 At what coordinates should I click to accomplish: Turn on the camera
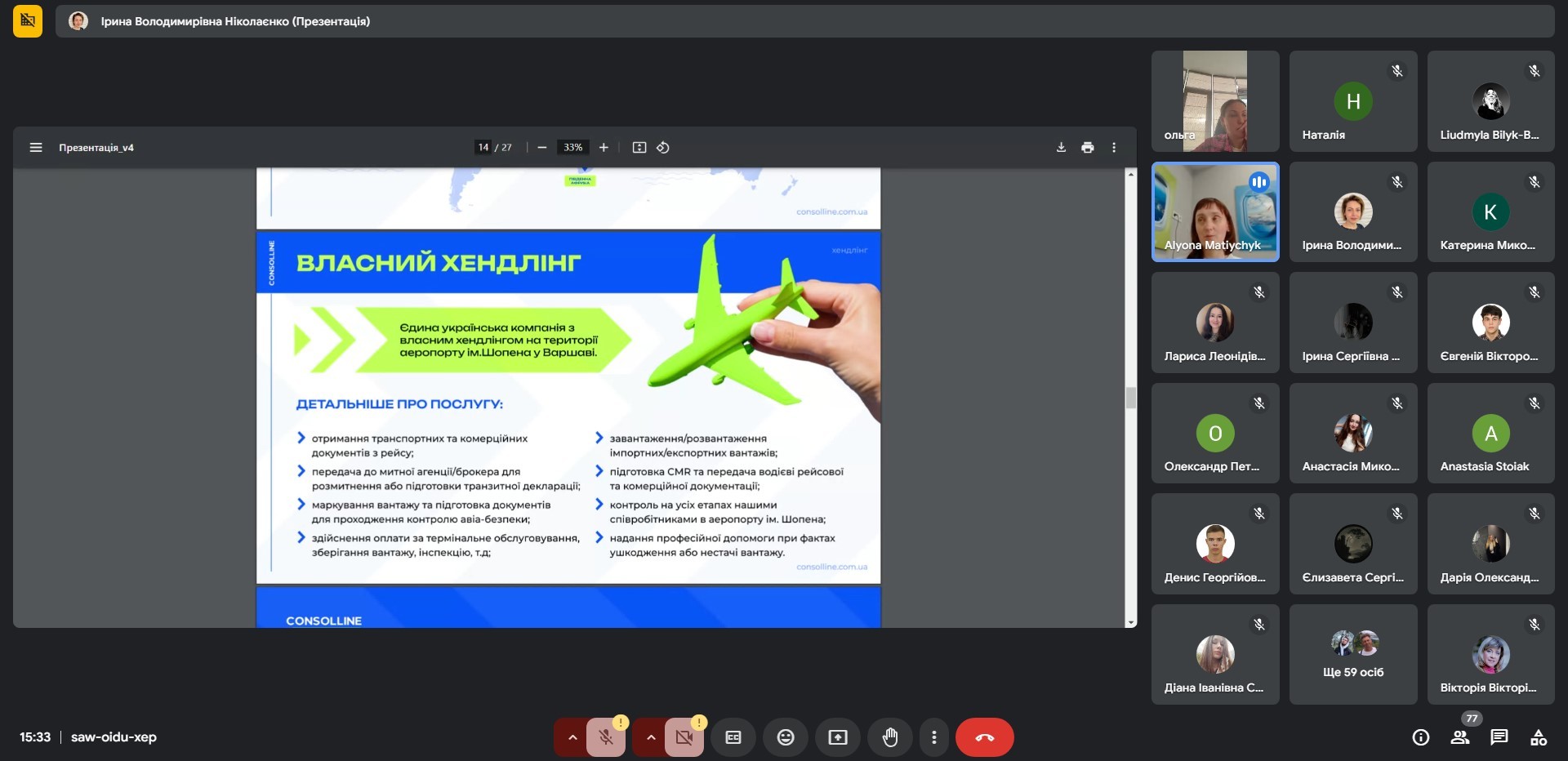[684, 737]
